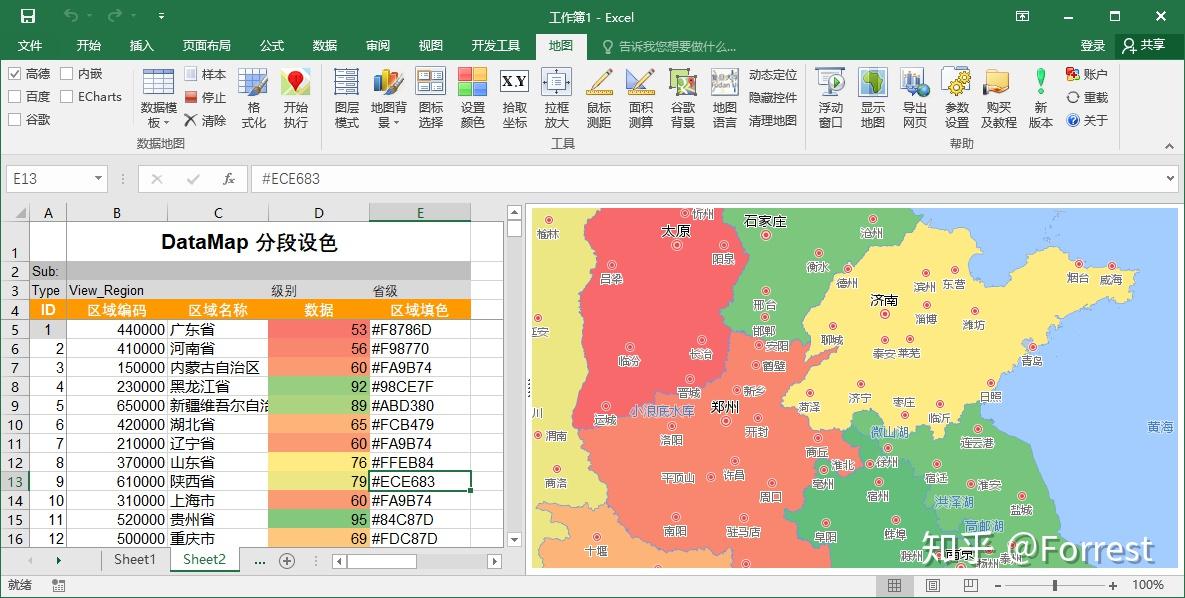Image resolution: width=1185 pixels, height=598 pixels.
Task: Expand the formula bar with its chevron
Action: coord(1170,178)
